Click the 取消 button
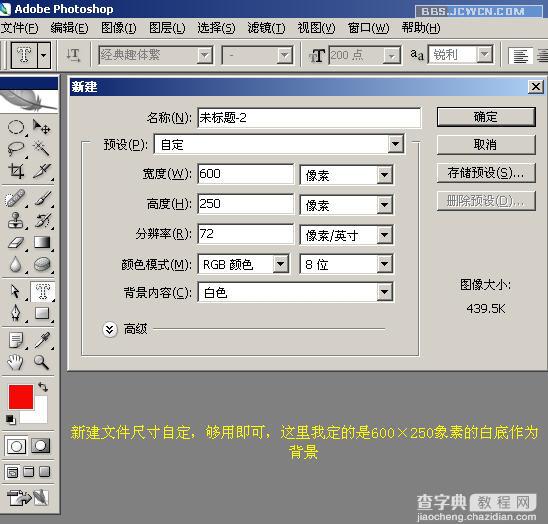 pos(486,145)
